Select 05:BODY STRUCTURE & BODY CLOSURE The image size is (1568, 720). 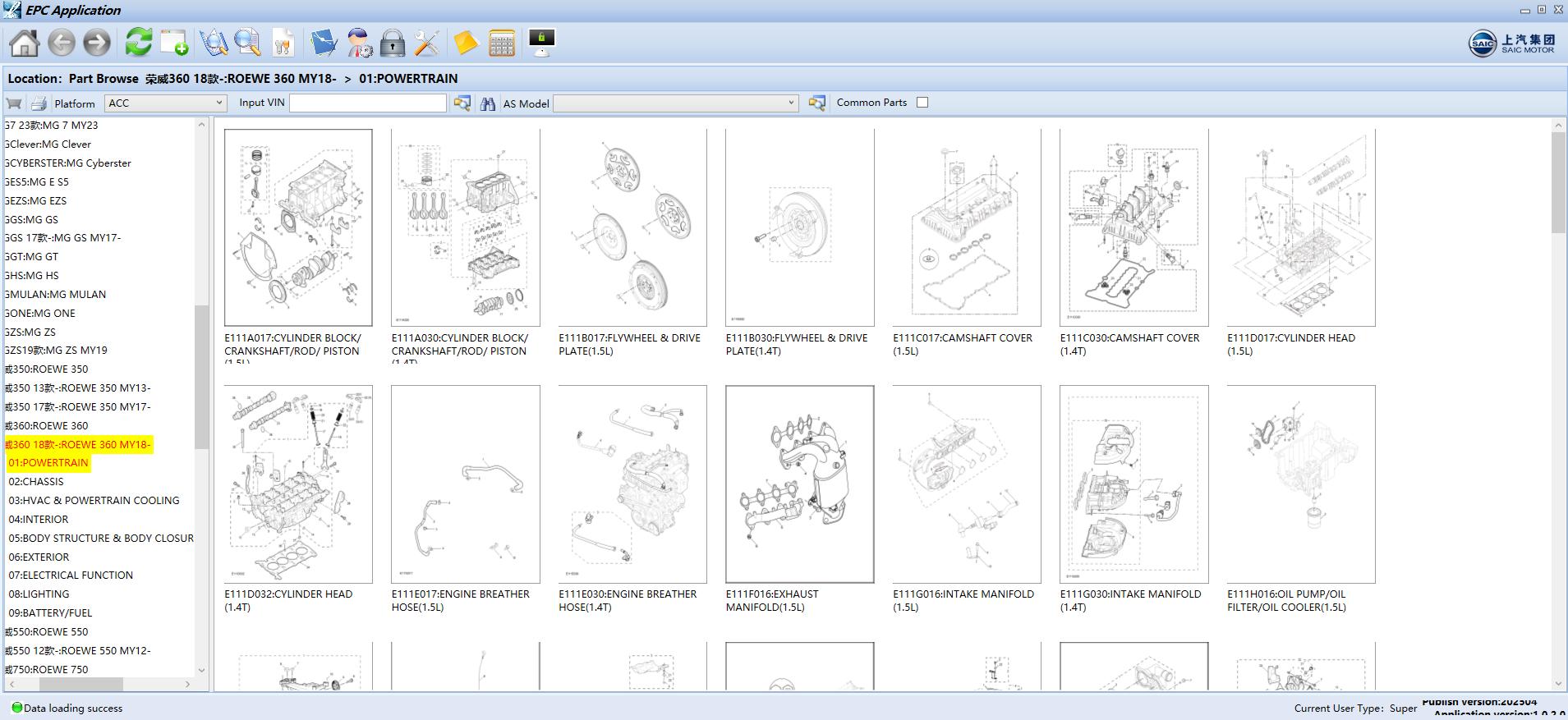101,539
